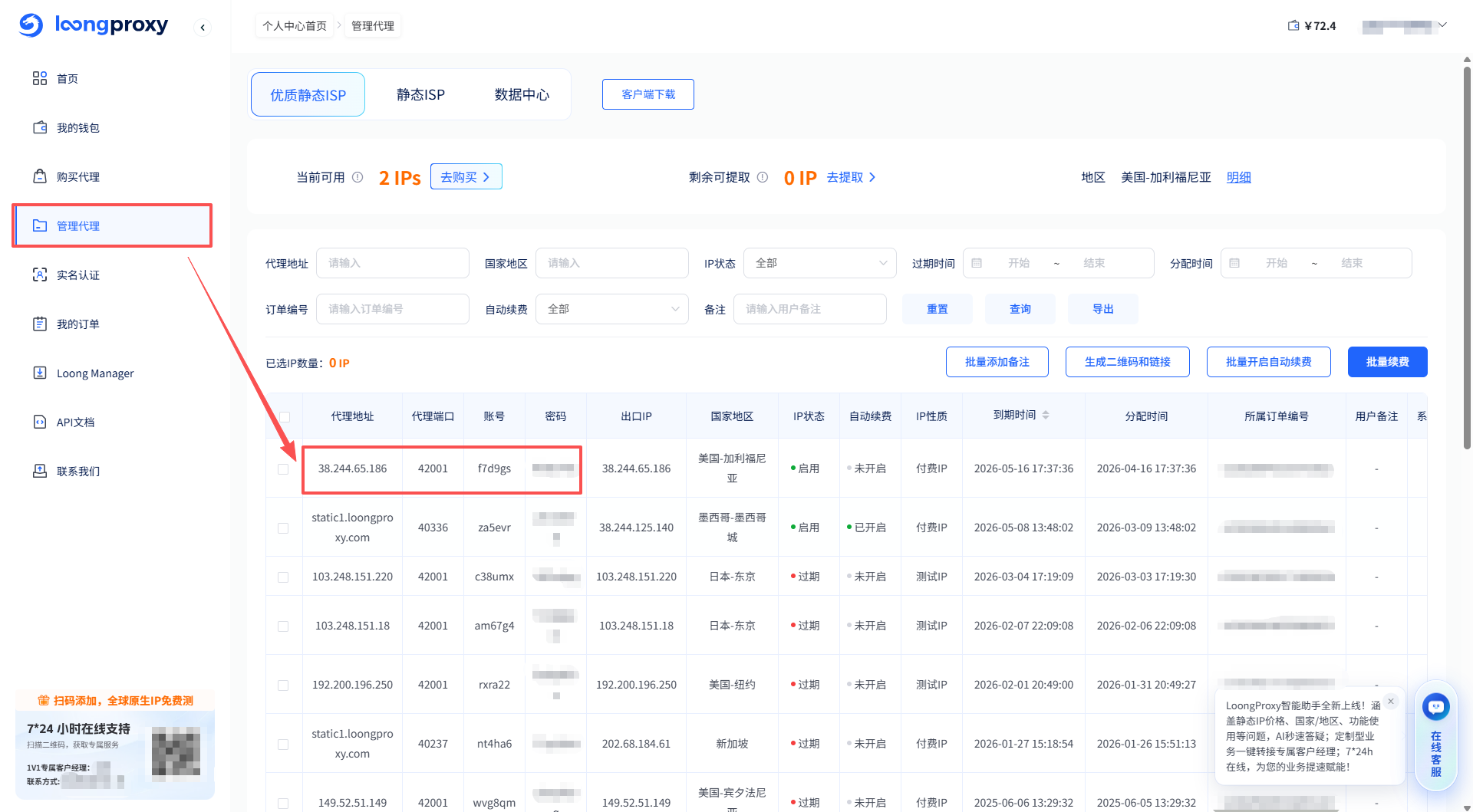The image size is (1473, 812).
Task: Tick the select-all checkbox in table header
Action: click(x=284, y=416)
